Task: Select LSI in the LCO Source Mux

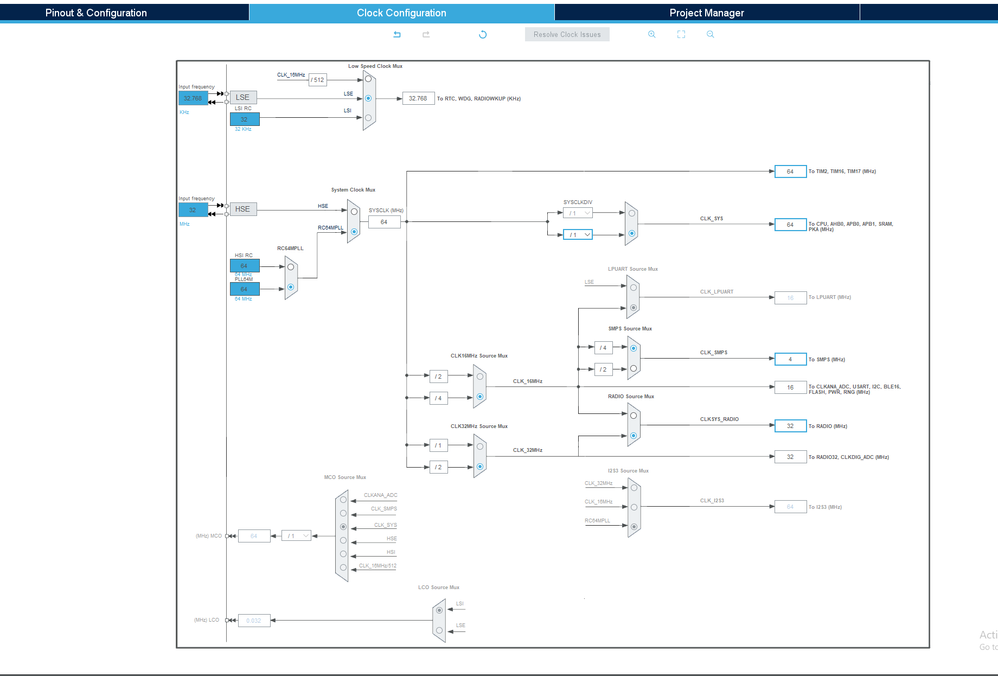Action: 439,610
